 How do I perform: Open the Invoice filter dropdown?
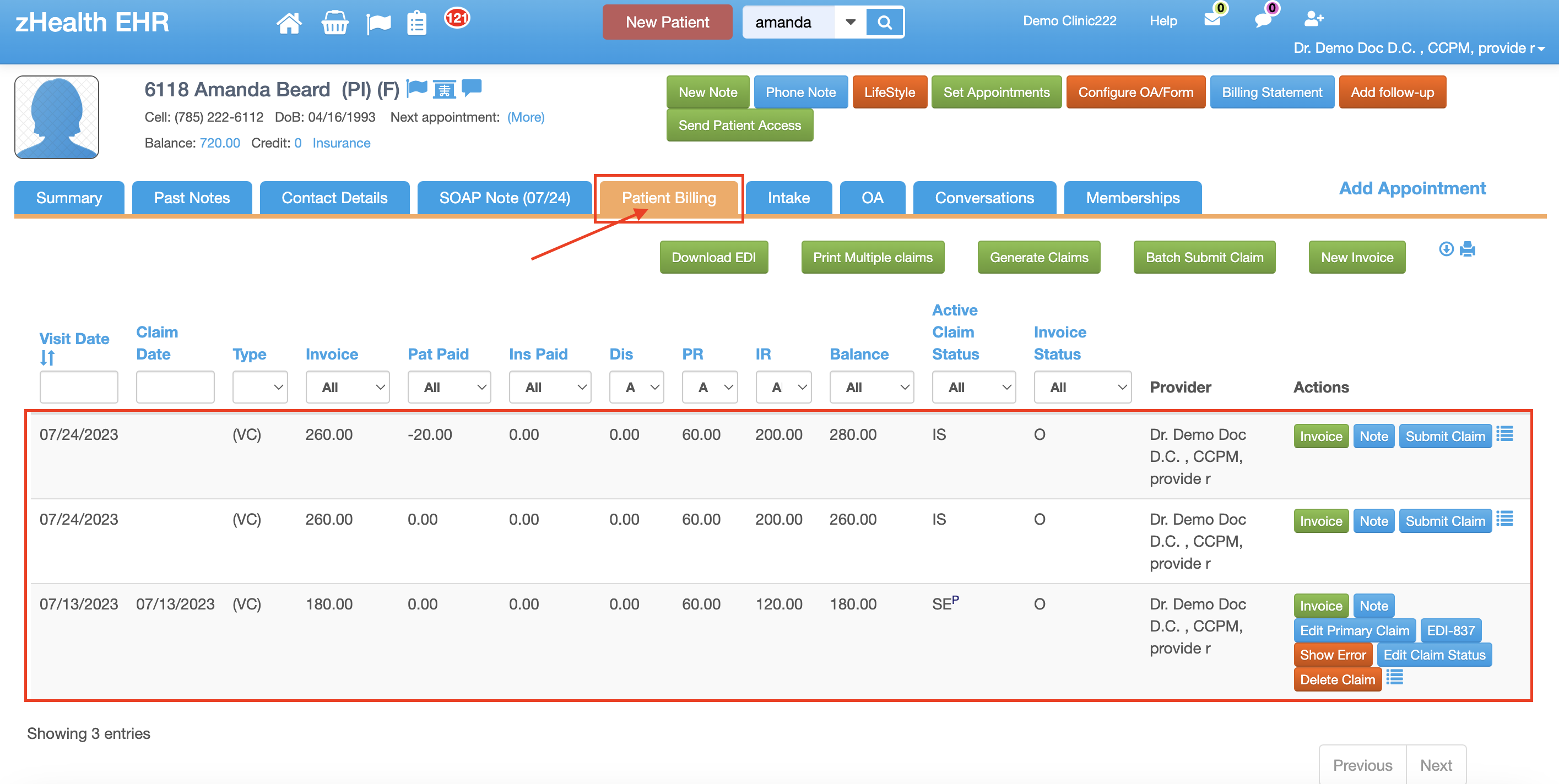(x=348, y=387)
